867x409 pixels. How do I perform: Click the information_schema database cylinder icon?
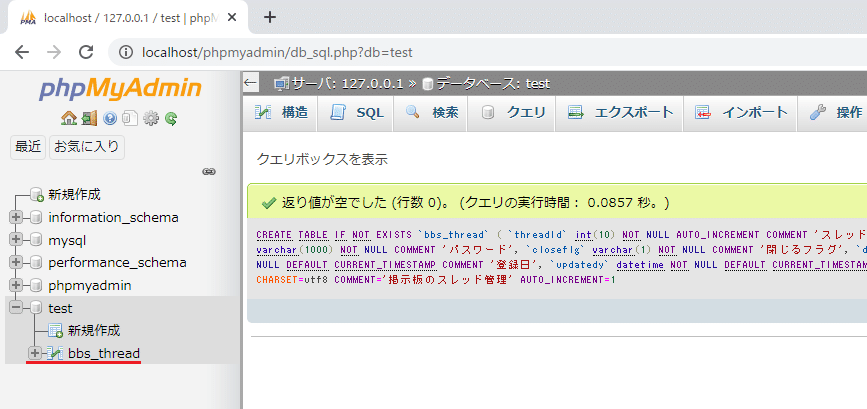(36, 217)
